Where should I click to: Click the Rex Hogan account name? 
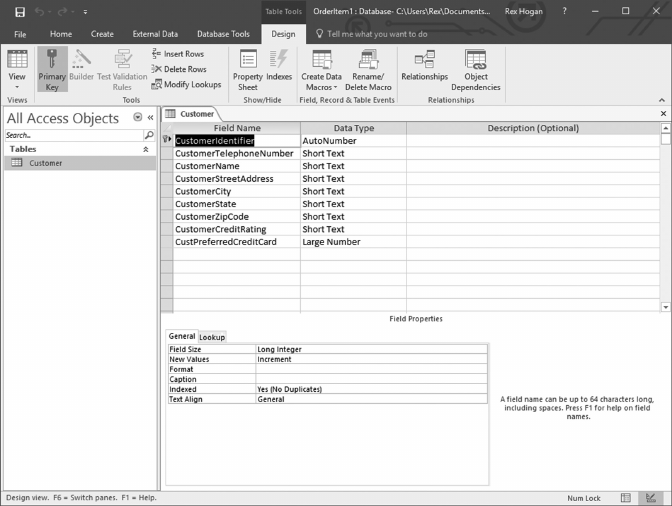pyautogui.click(x=523, y=12)
